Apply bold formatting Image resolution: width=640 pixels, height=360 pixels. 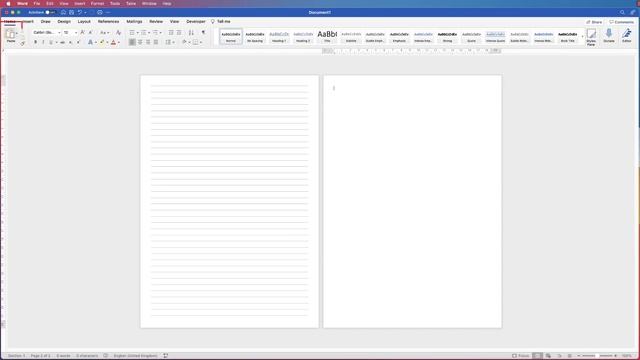(36, 42)
